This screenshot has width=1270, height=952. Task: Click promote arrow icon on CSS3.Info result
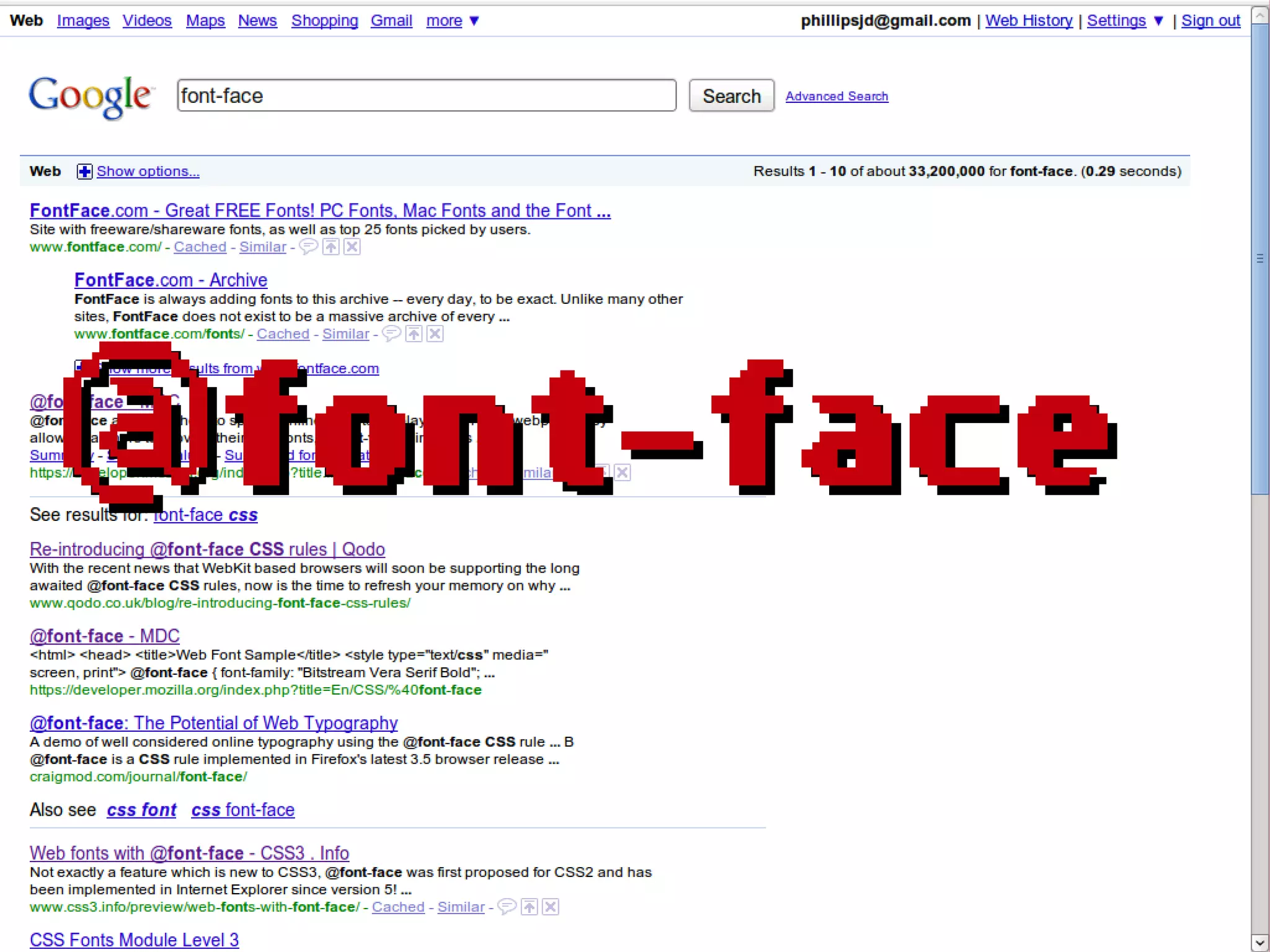click(x=529, y=907)
